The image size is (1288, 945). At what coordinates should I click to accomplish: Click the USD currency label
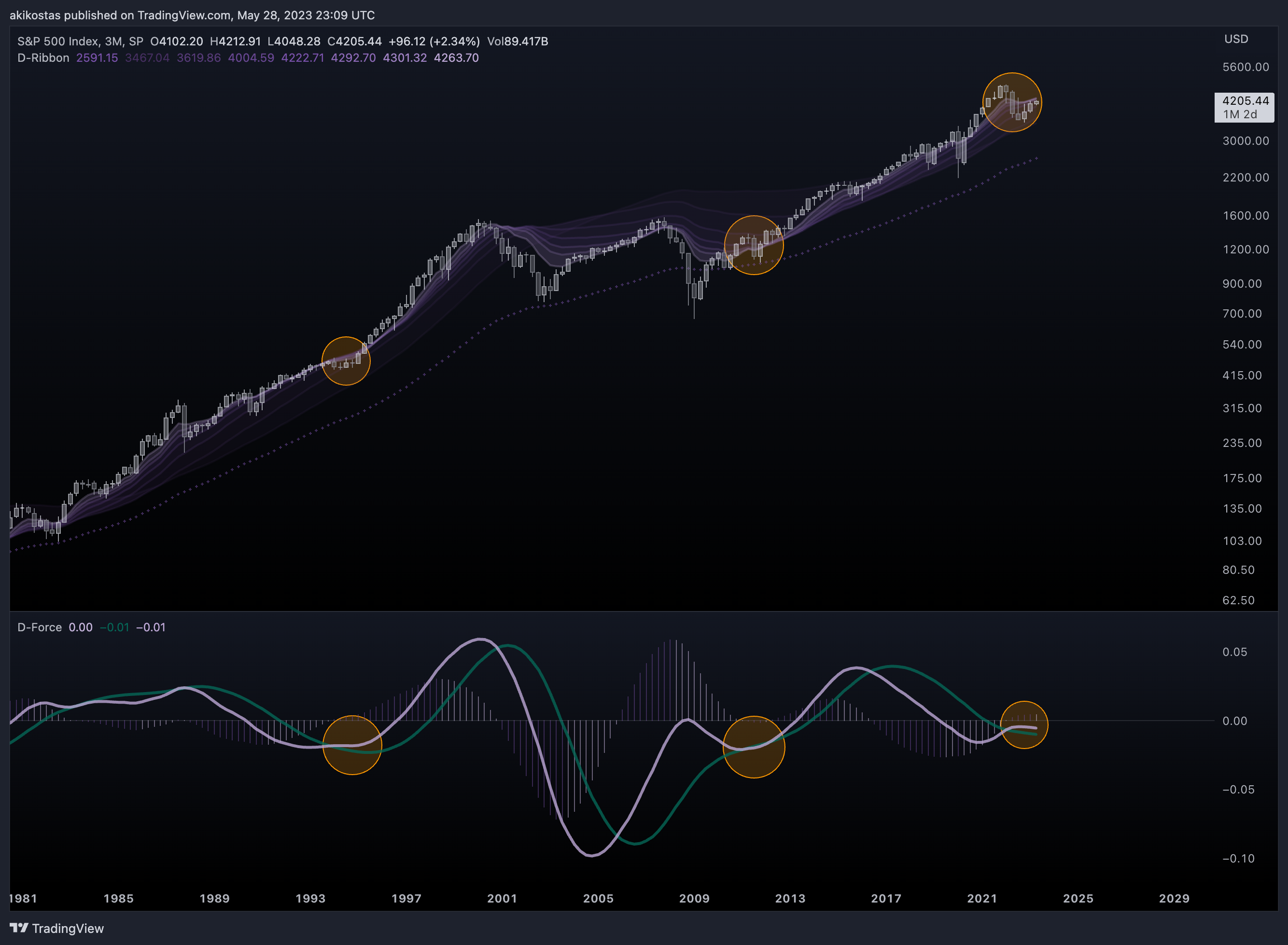coord(1236,39)
